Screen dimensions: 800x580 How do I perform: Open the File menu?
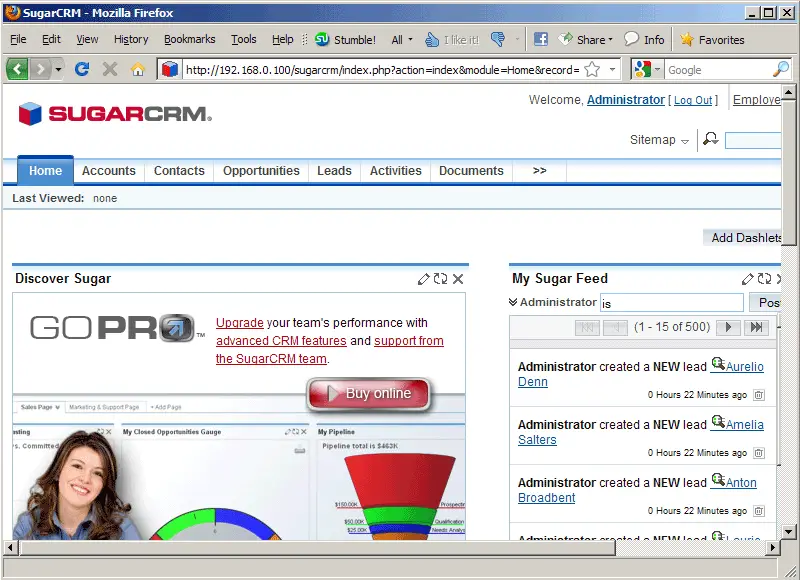(18, 39)
